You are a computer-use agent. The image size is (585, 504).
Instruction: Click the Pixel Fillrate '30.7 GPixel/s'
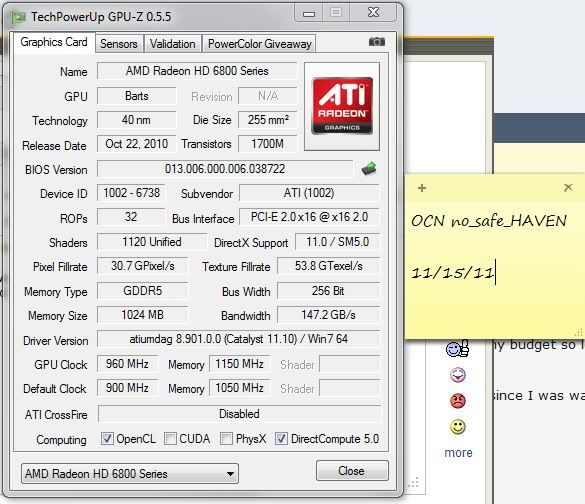click(x=143, y=266)
